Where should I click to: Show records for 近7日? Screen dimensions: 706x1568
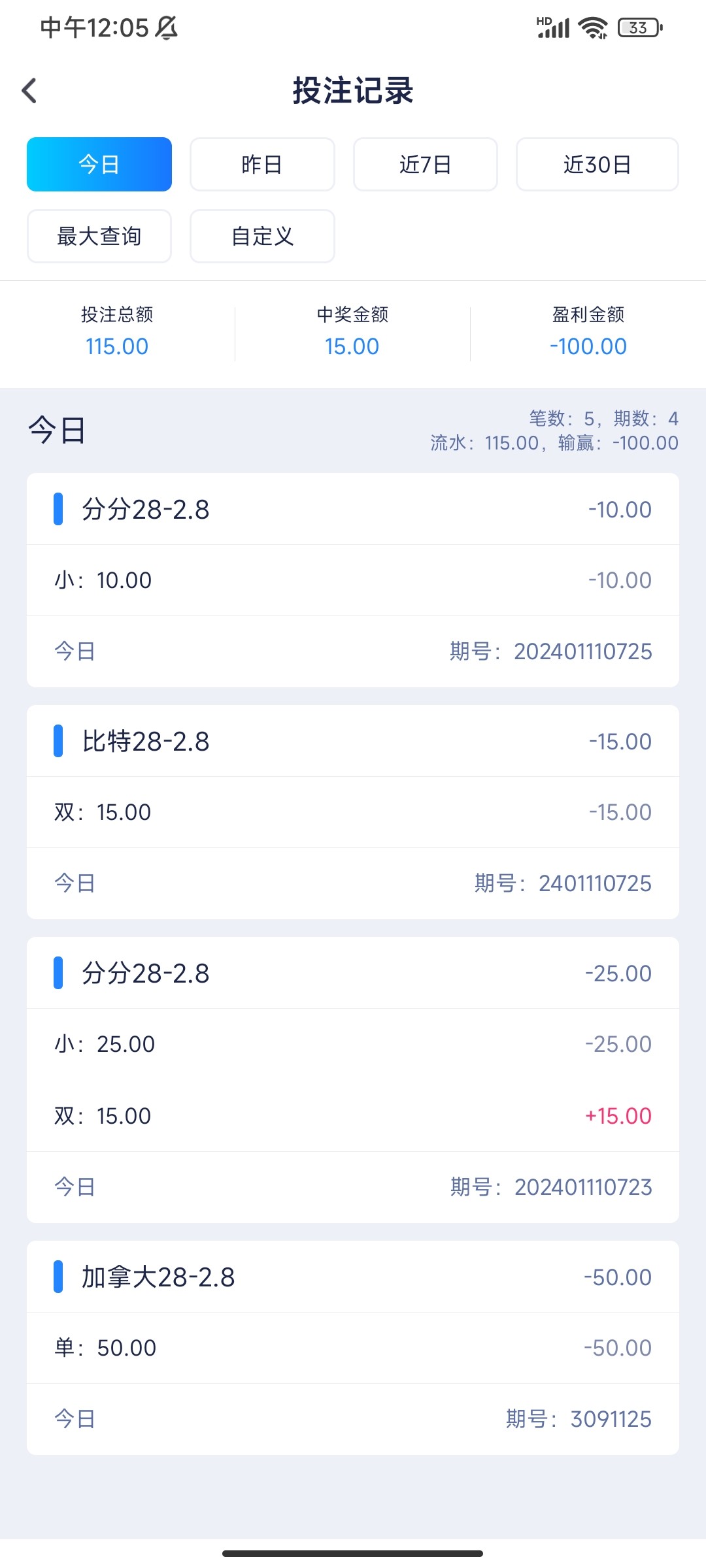[x=426, y=164]
